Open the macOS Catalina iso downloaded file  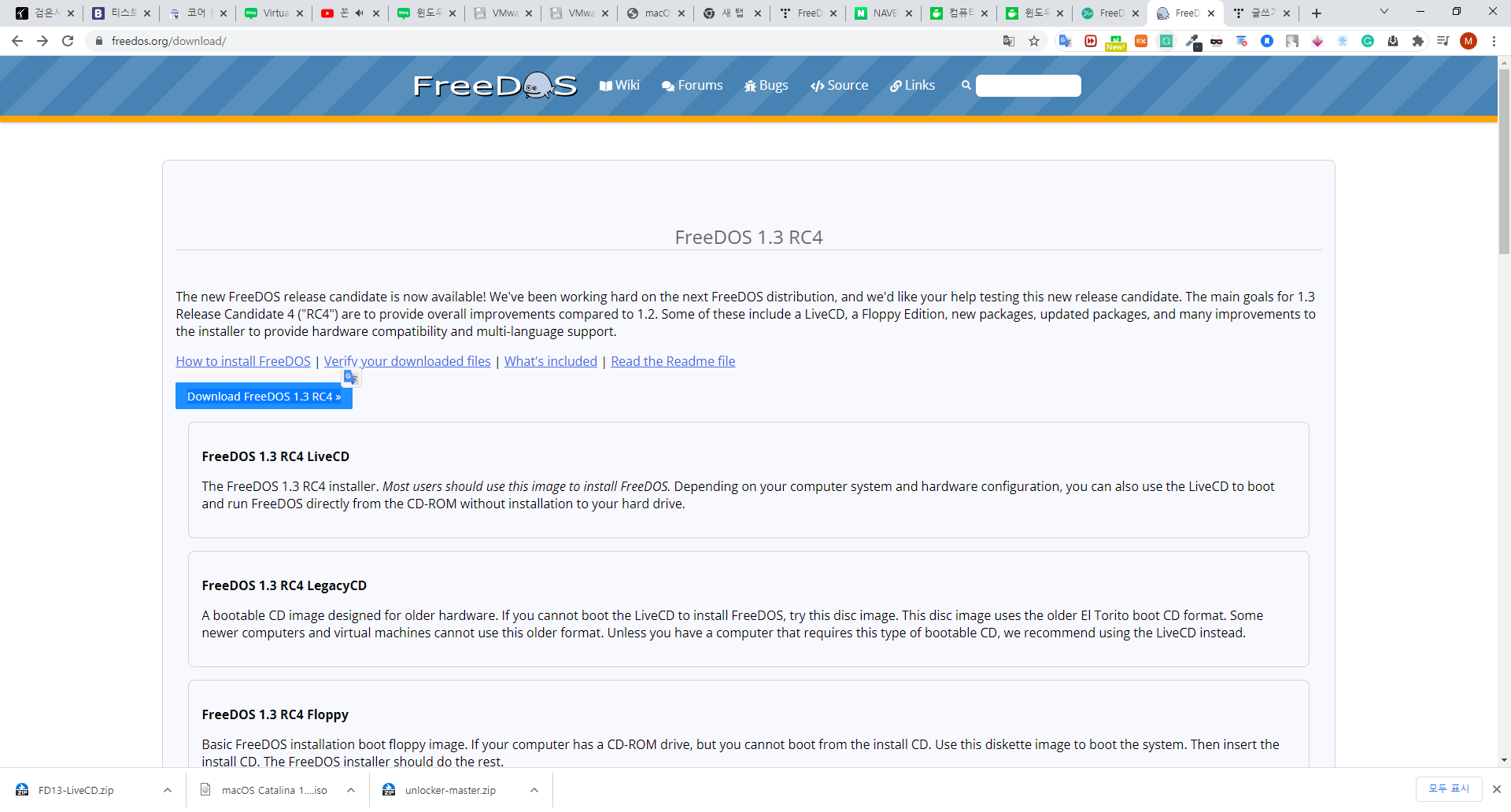pyautogui.click(x=275, y=790)
